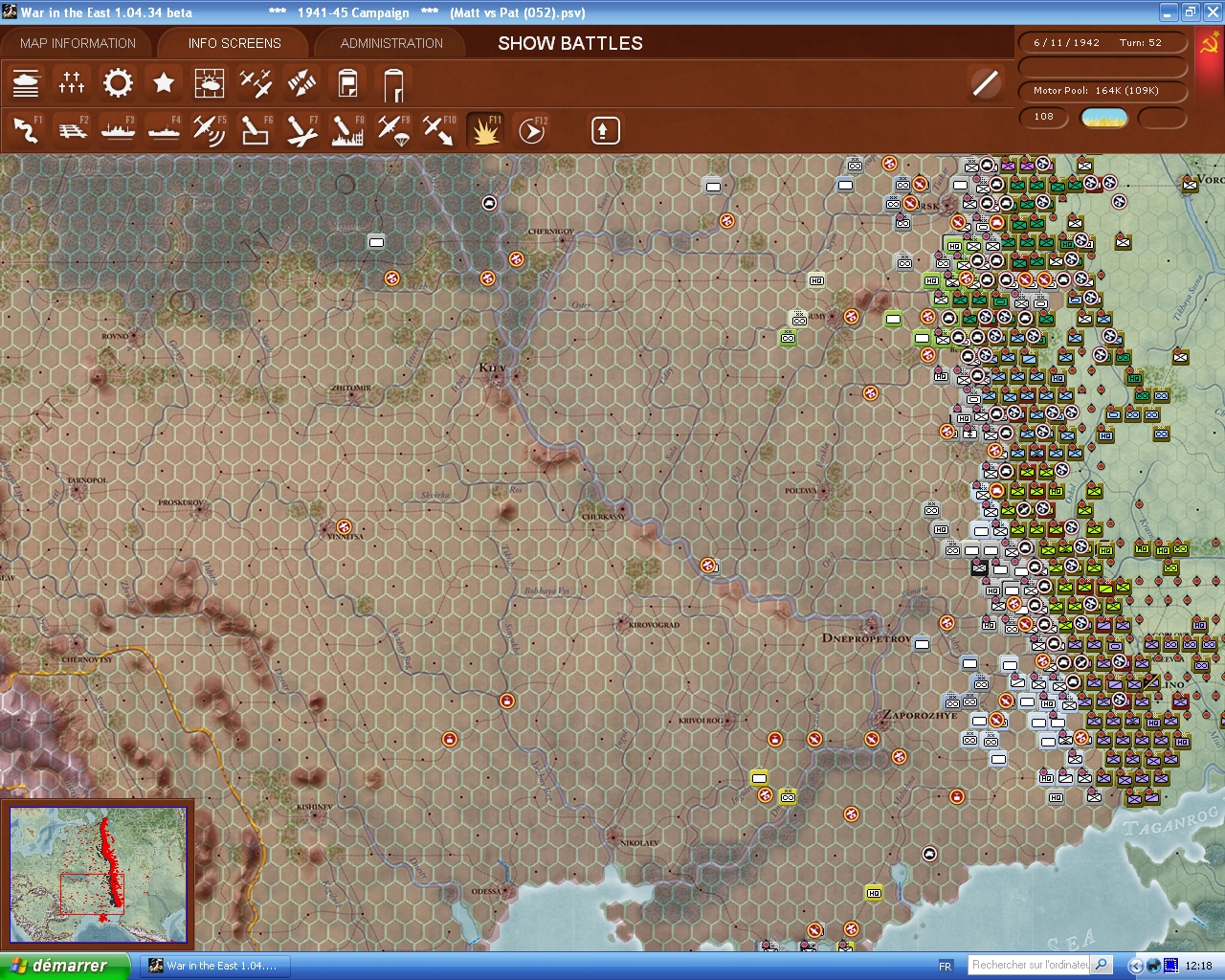Click the date and Turn 52 display
Image resolution: width=1225 pixels, height=980 pixels.
click(1102, 43)
